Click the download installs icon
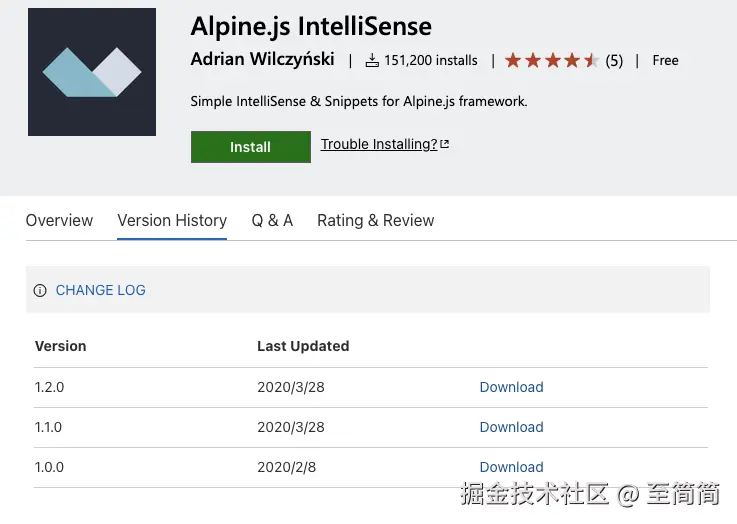737x524 pixels. (x=372, y=61)
